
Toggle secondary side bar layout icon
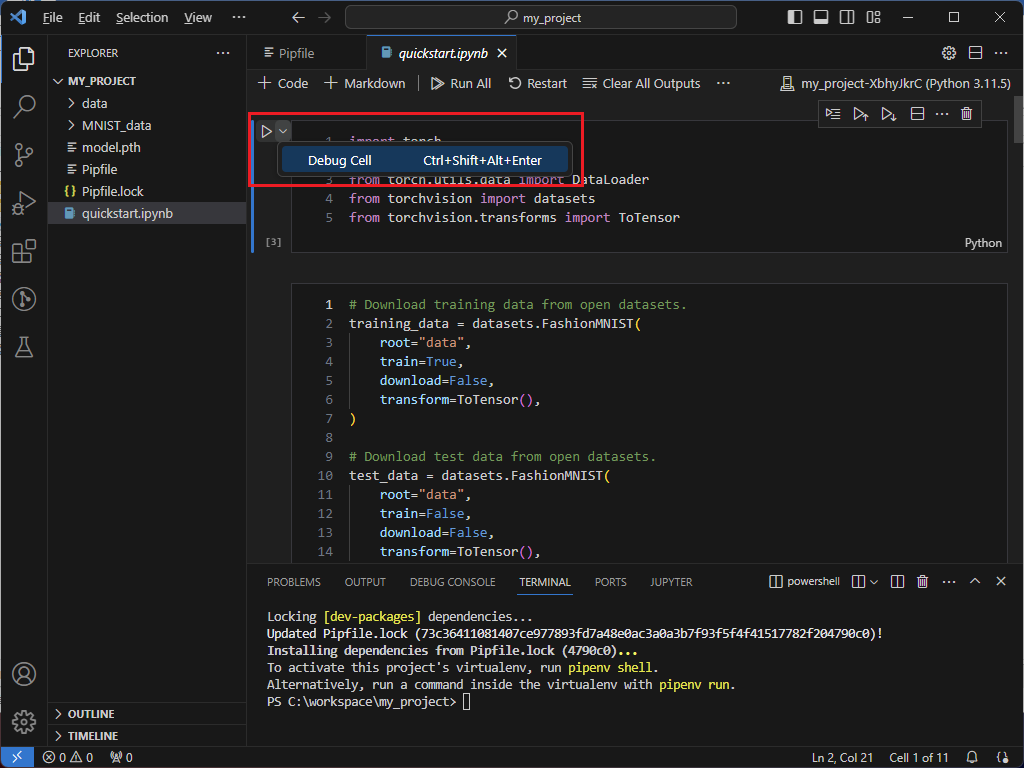click(x=847, y=18)
